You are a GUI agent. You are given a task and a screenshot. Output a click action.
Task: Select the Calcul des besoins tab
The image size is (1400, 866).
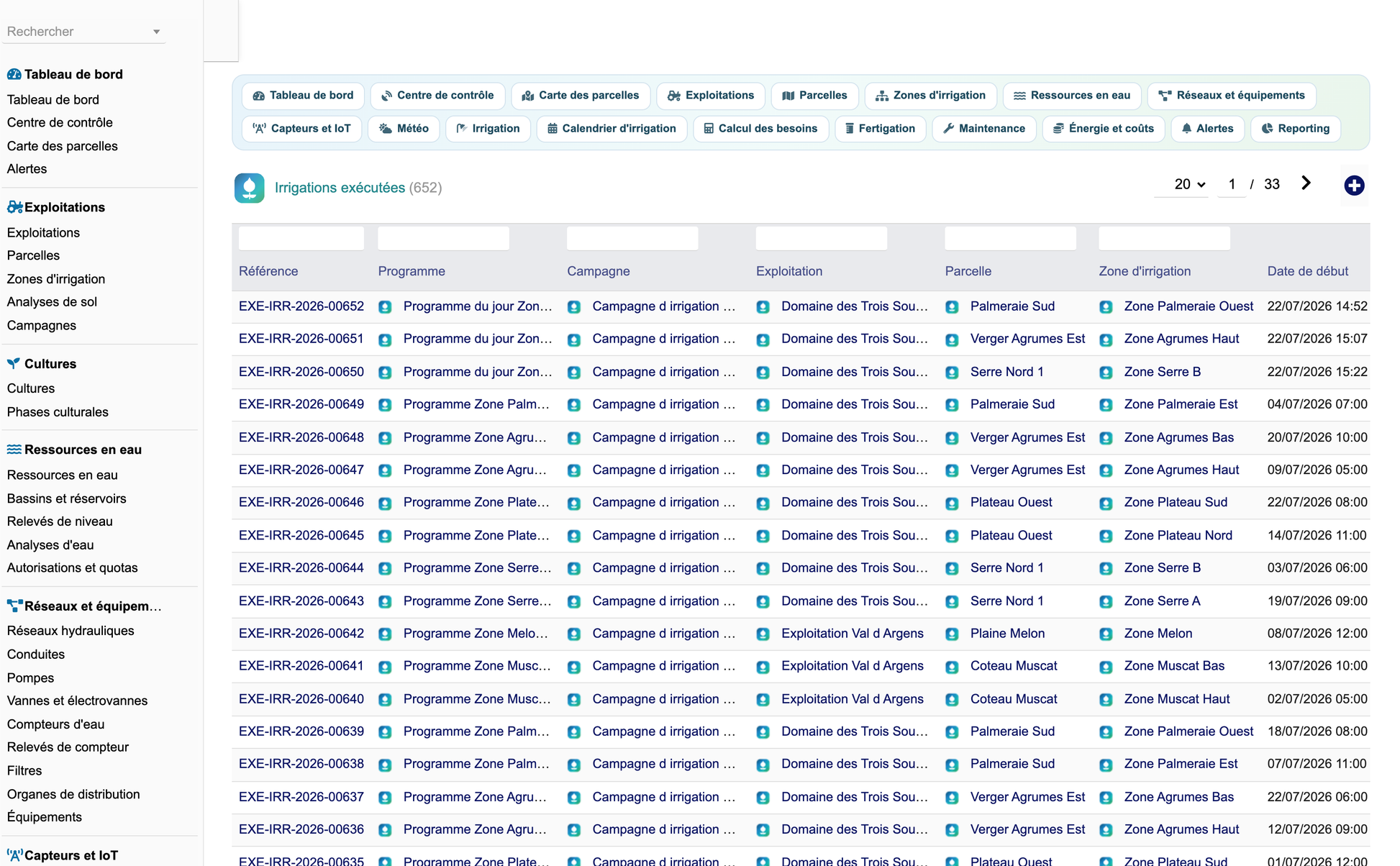point(760,129)
